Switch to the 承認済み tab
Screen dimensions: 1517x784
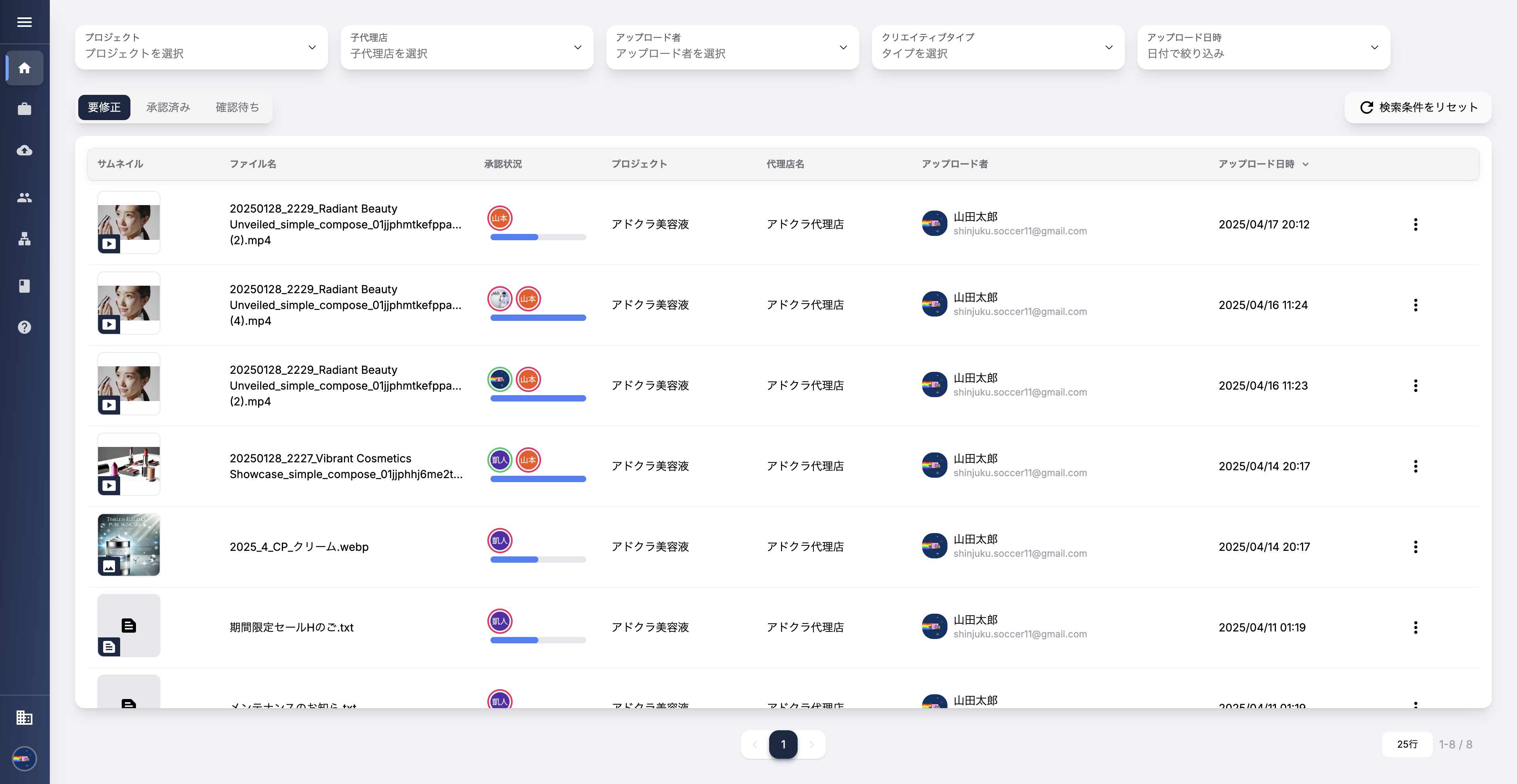click(168, 107)
